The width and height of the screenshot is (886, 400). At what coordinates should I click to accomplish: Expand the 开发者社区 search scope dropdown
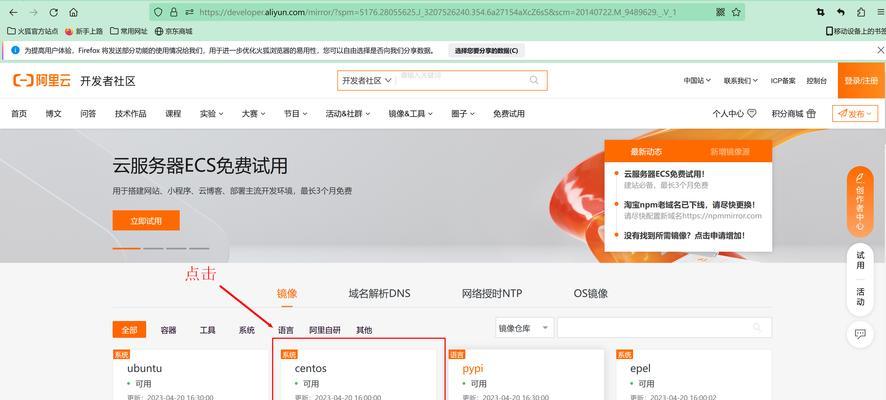(x=366, y=80)
